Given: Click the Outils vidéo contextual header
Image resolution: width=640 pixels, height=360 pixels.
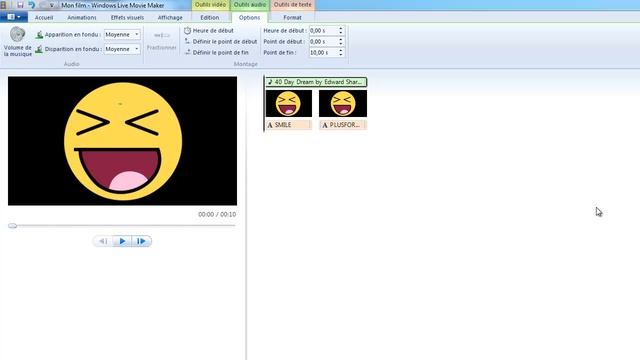Looking at the screenshot, I should tap(210, 5).
